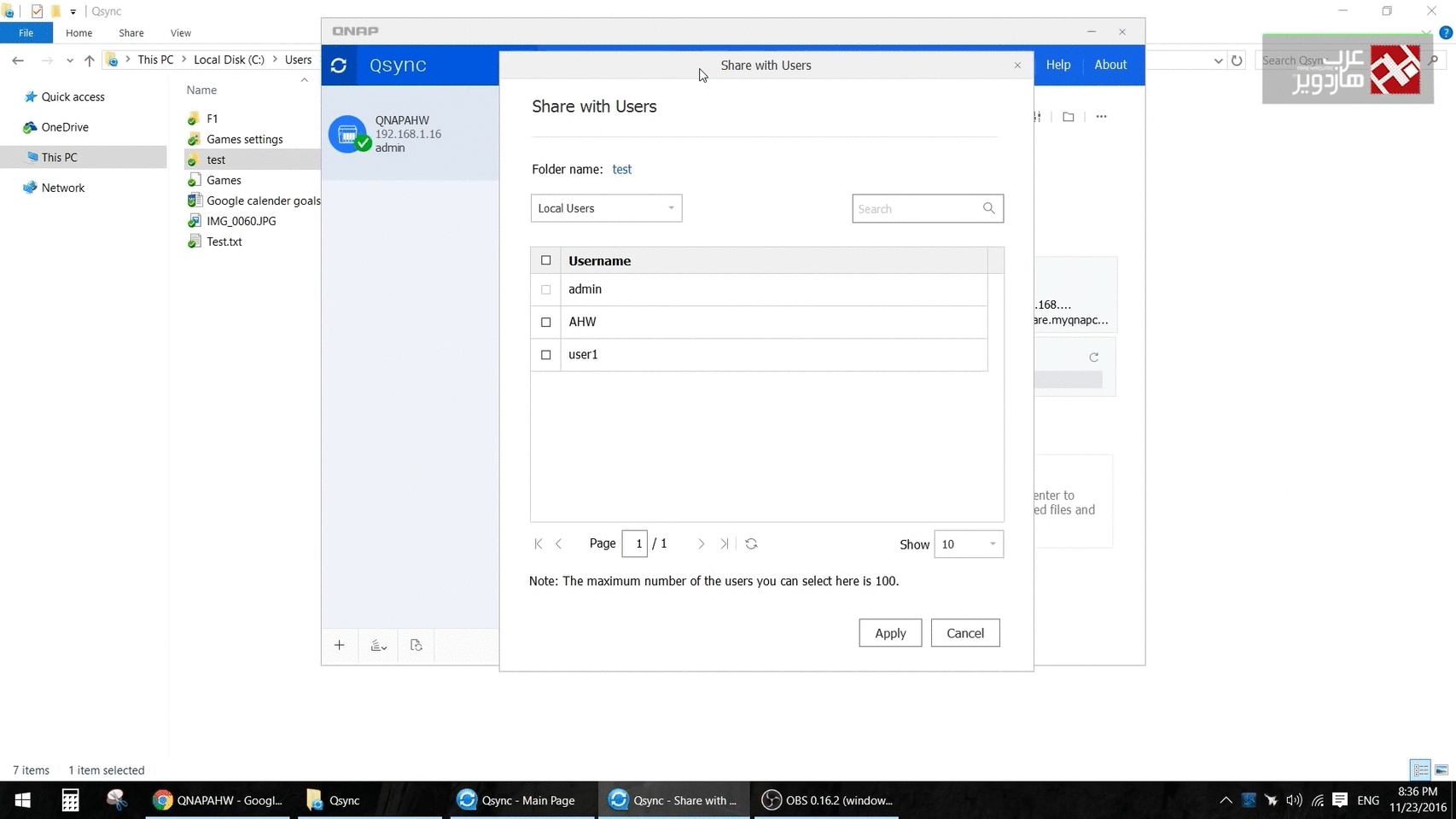
Task: Go to next page of user list
Action: [702, 543]
